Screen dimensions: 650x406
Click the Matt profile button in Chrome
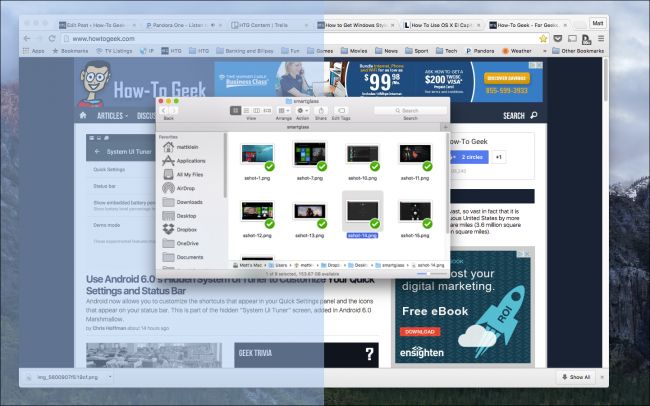click(597, 23)
